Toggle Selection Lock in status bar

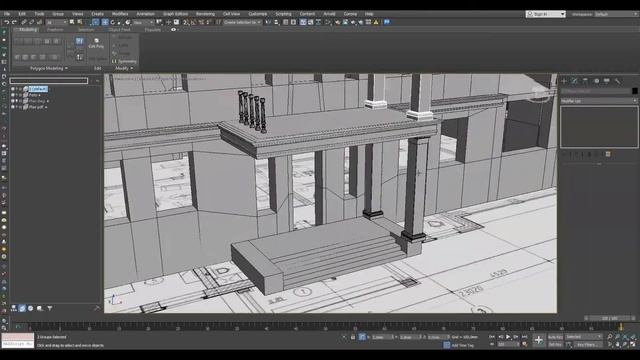tap(353, 337)
